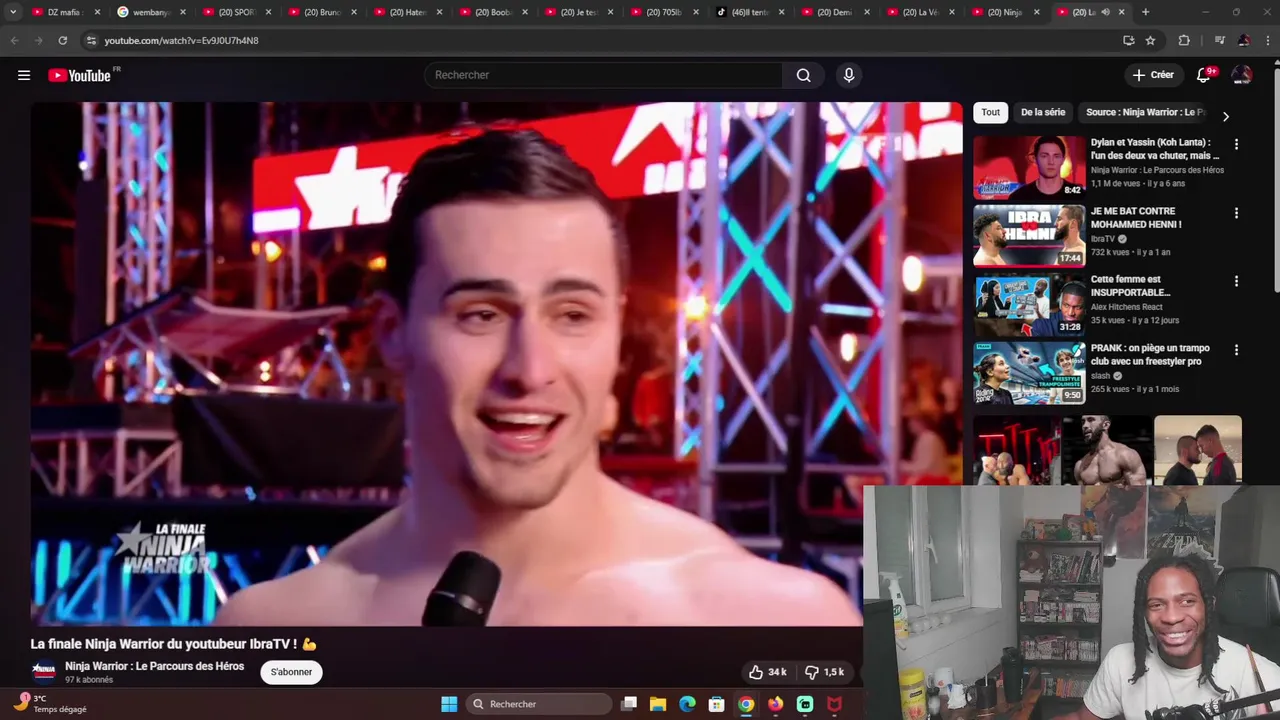Open Ninja Warrior channel name link
Viewport: 1280px width, 720px height.
[x=154, y=666]
